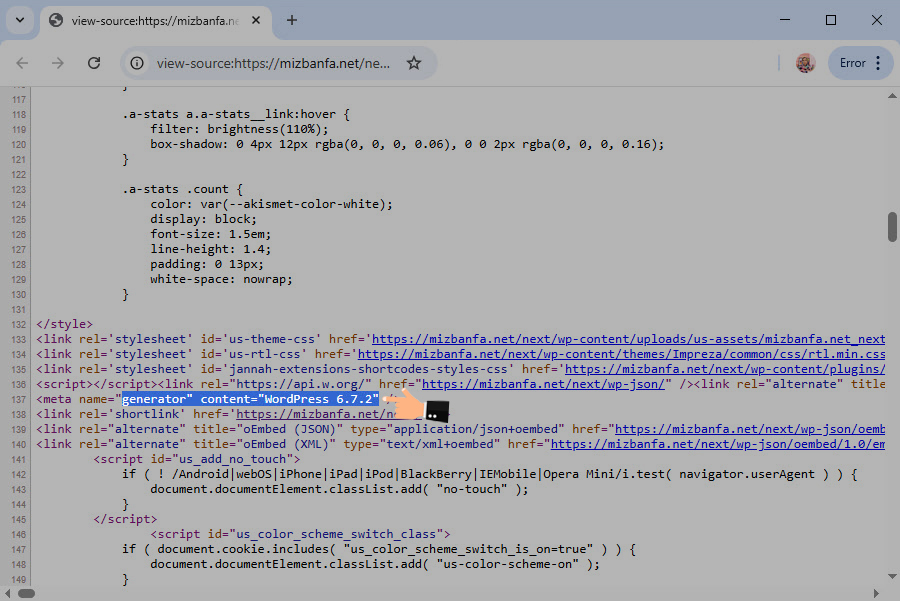Screen dimensions: 900x601
Task: Open the tab search dropdown arrow
Action: coord(20,20)
